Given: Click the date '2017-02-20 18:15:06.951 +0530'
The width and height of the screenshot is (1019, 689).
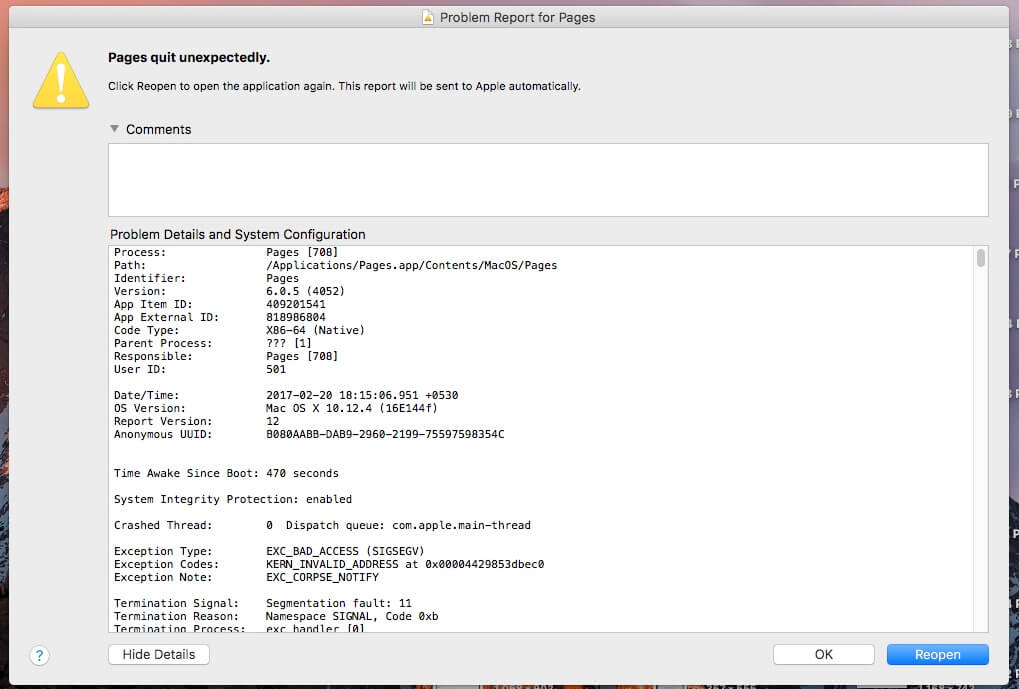Looking at the screenshot, I should [x=362, y=395].
